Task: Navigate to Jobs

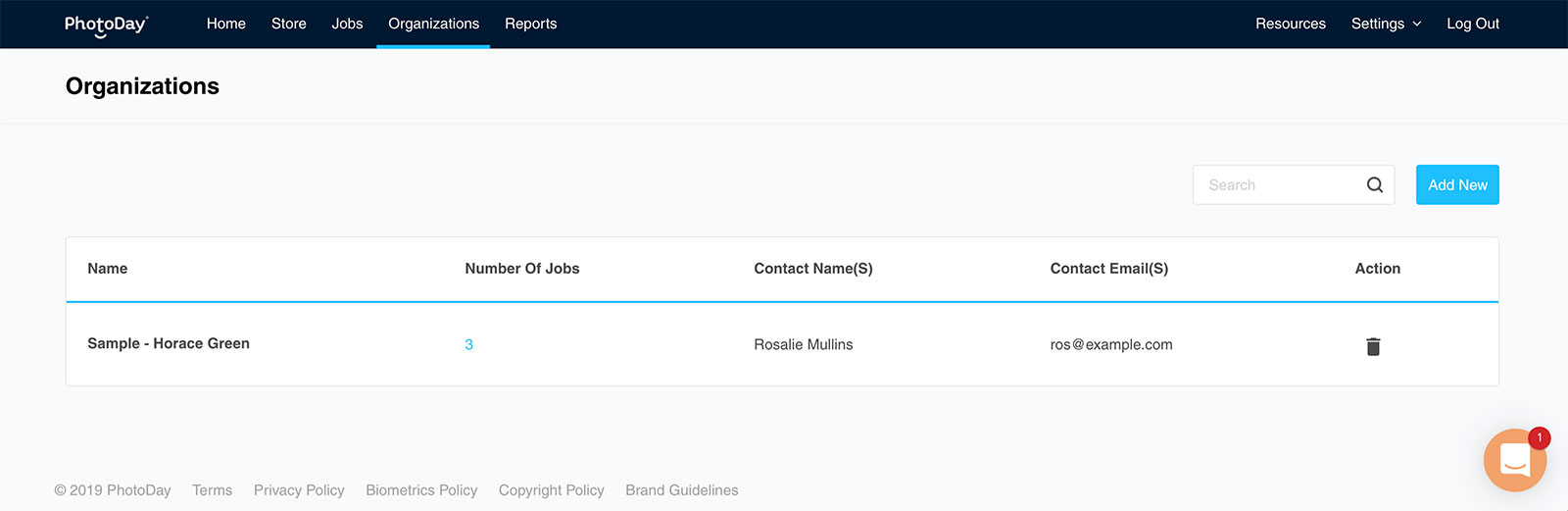Action: tap(347, 25)
